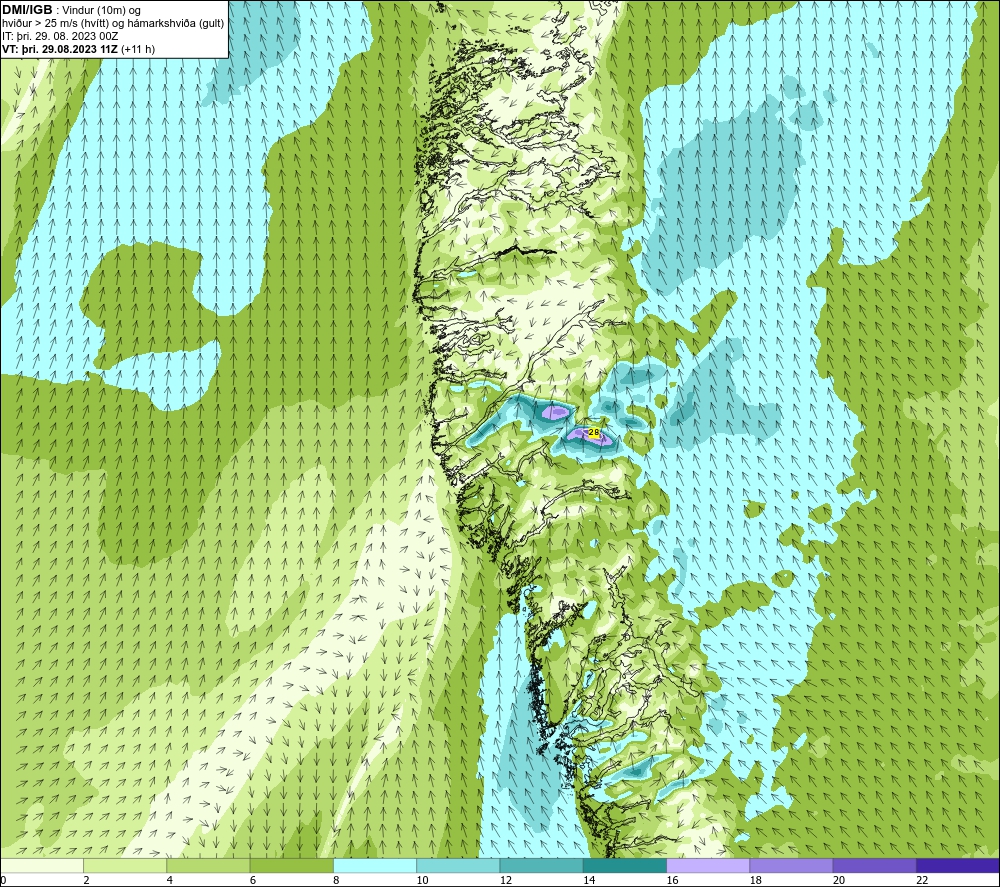Click the '14' scale label
Viewport: 1000px width, 887px height.
589,880
